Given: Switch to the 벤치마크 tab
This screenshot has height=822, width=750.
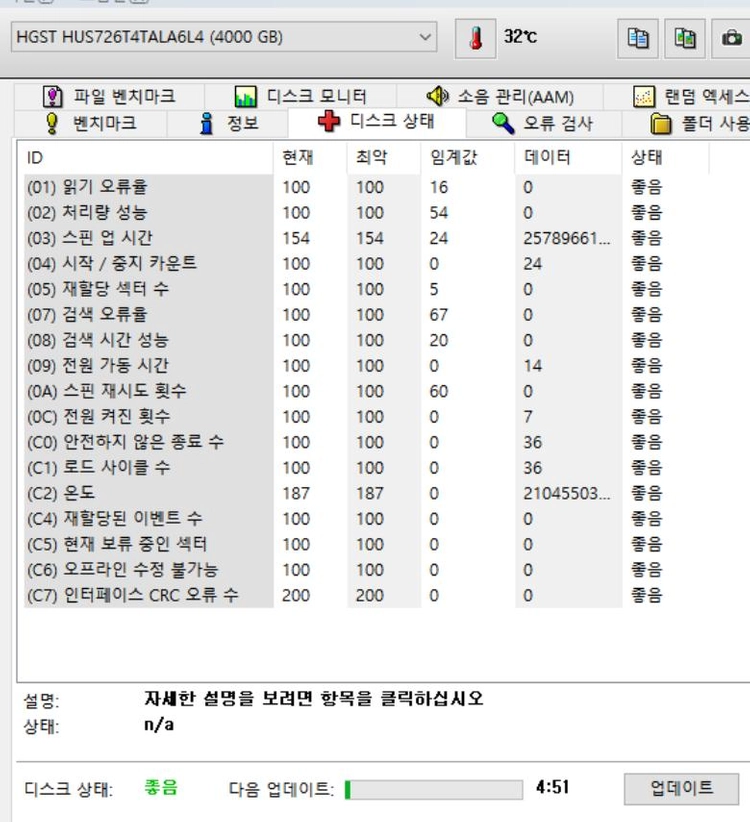Looking at the screenshot, I should (x=91, y=123).
